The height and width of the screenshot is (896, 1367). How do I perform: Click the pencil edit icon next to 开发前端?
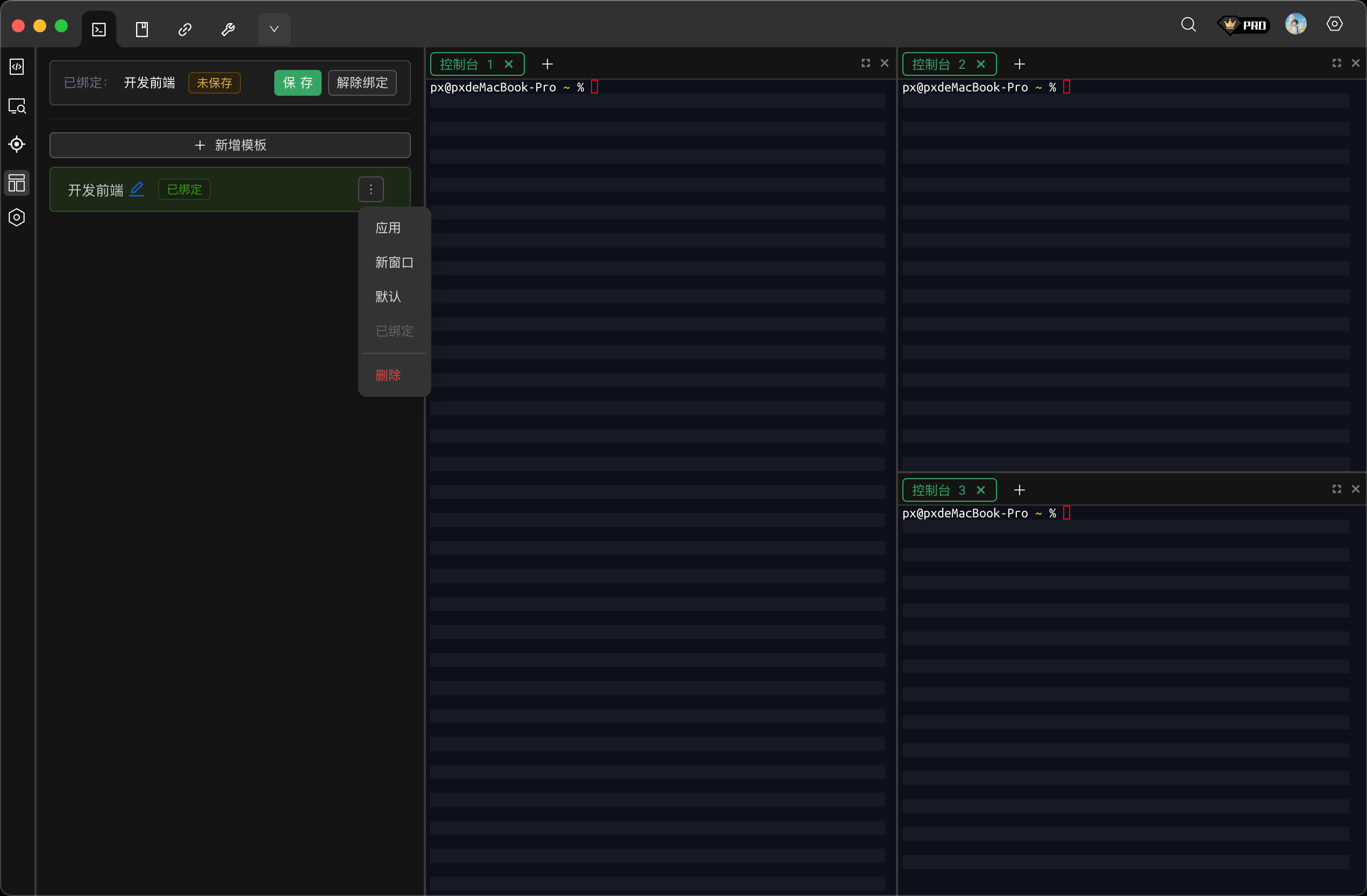click(137, 189)
